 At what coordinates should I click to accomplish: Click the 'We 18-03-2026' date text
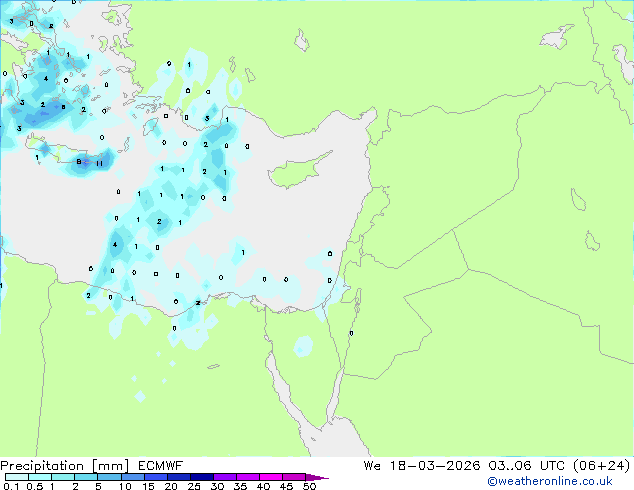(x=422, y=466)
